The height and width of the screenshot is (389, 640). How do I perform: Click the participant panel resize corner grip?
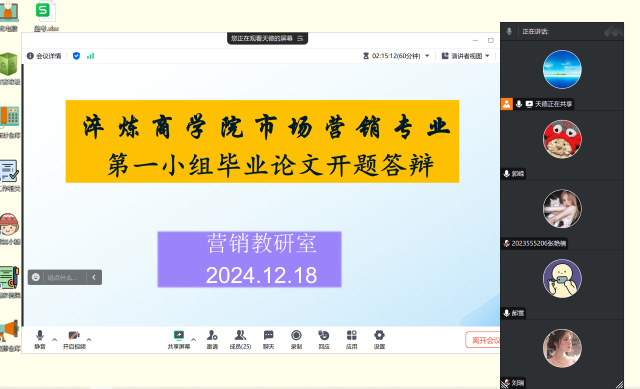point(619,385)
